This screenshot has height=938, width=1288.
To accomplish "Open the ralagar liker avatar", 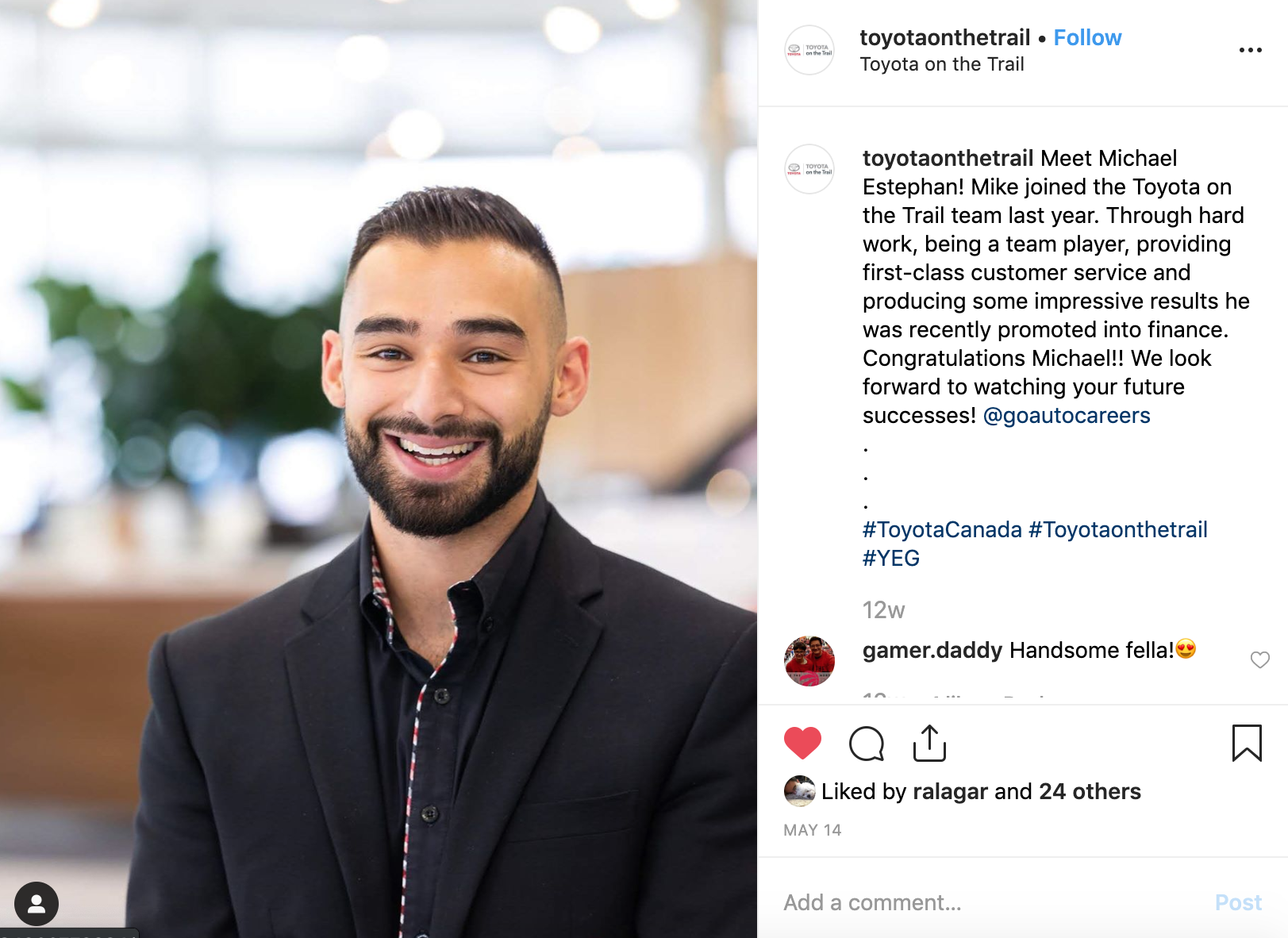I will coord(799,791).
